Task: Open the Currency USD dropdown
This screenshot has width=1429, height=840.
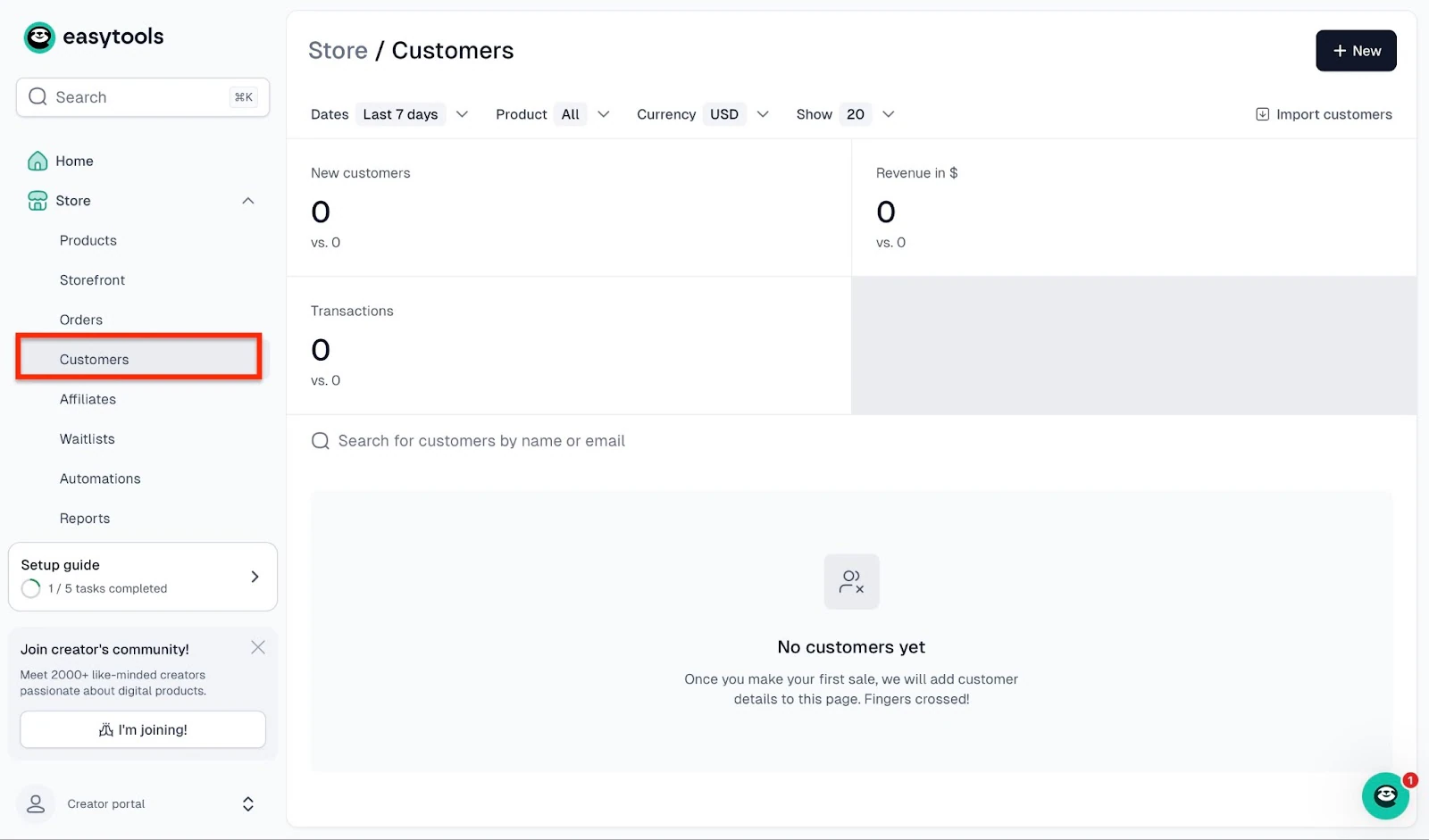Action: click(x=739, y=114)
